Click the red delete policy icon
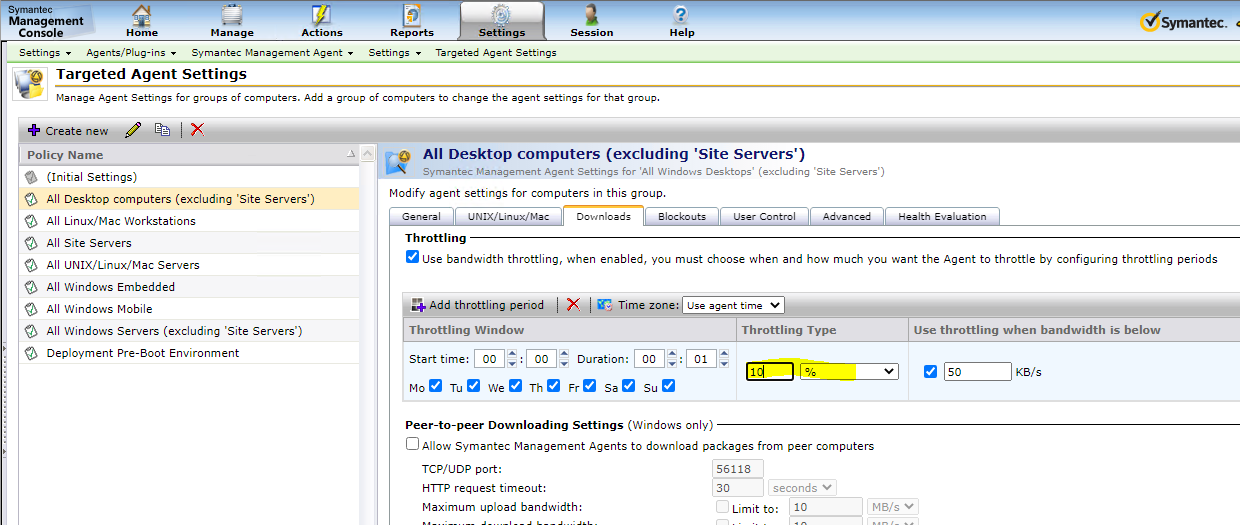Viewport: 1240px width, 525px height. (x=197, y=130)
